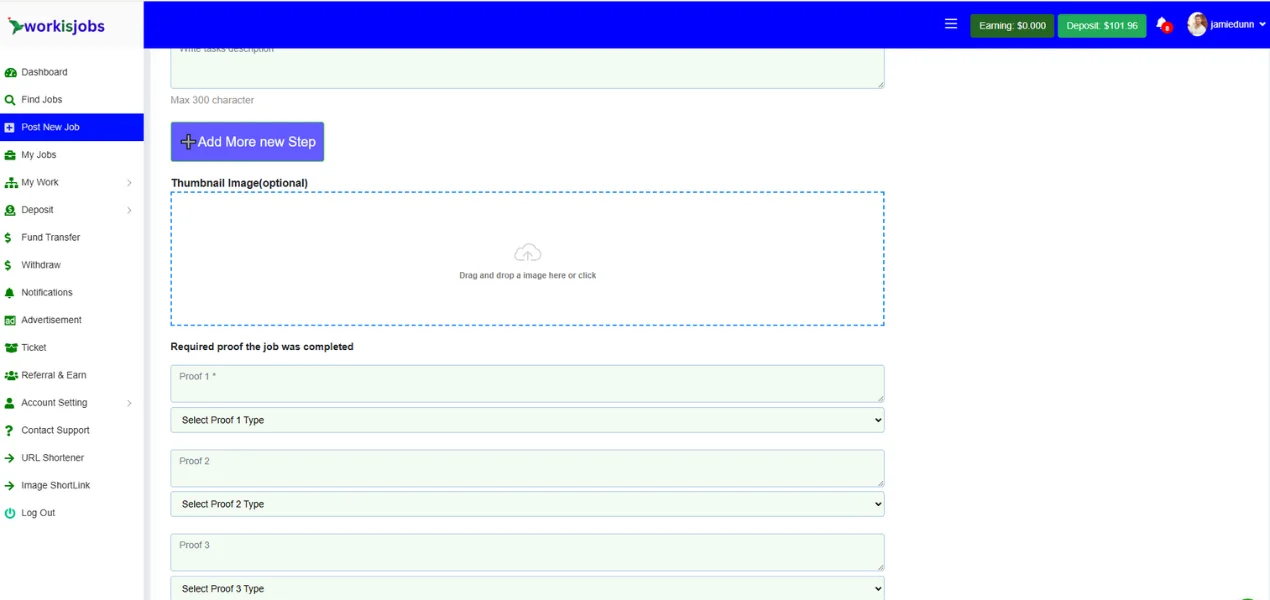Click the cloud upload icon
The width and height of the screenshot is (1270, 600).
point(527,253)
